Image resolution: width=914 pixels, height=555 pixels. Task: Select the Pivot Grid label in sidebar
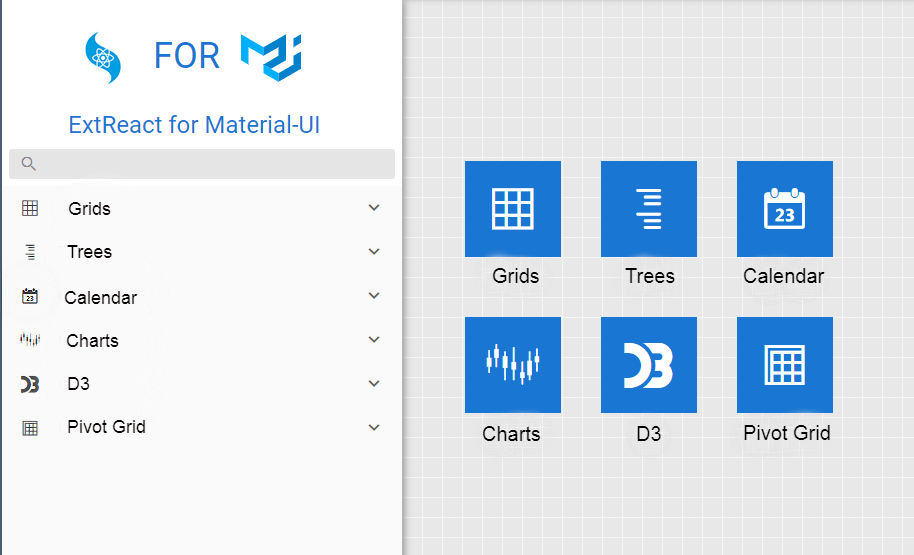point(106,427)
